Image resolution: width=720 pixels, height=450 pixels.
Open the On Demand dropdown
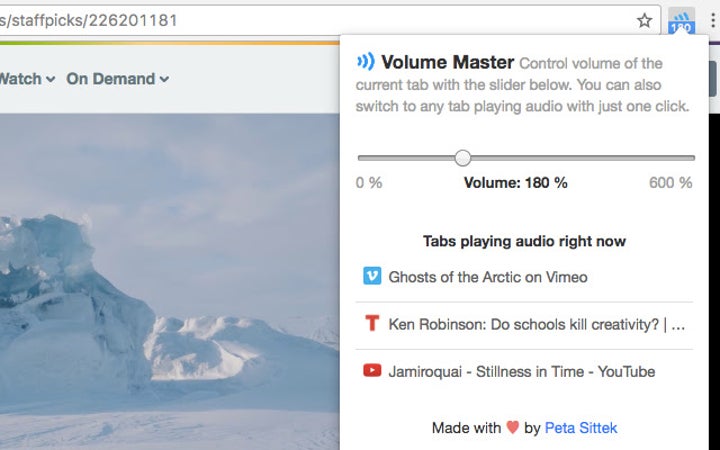[117, 79]
